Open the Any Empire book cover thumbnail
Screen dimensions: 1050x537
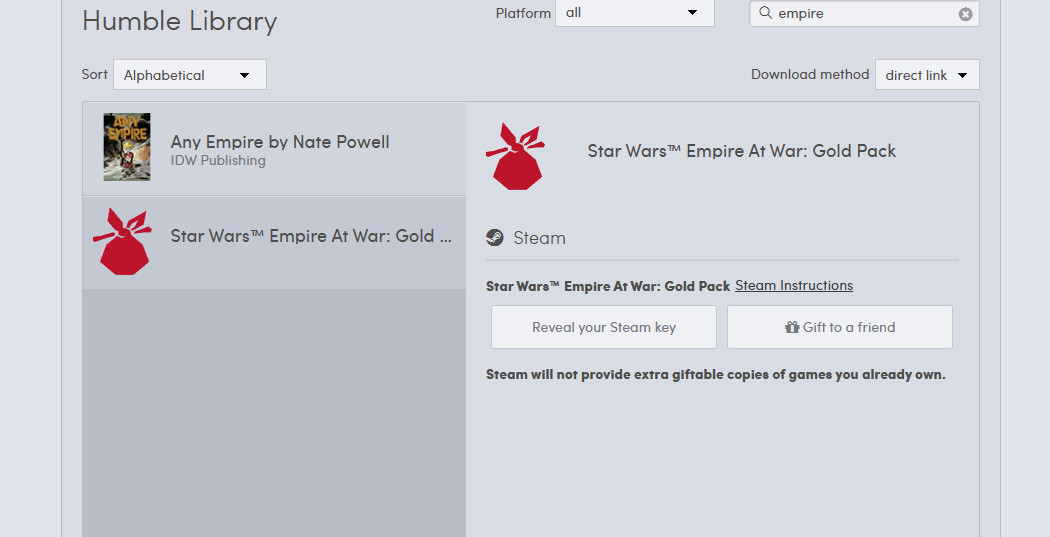point(127,147)
